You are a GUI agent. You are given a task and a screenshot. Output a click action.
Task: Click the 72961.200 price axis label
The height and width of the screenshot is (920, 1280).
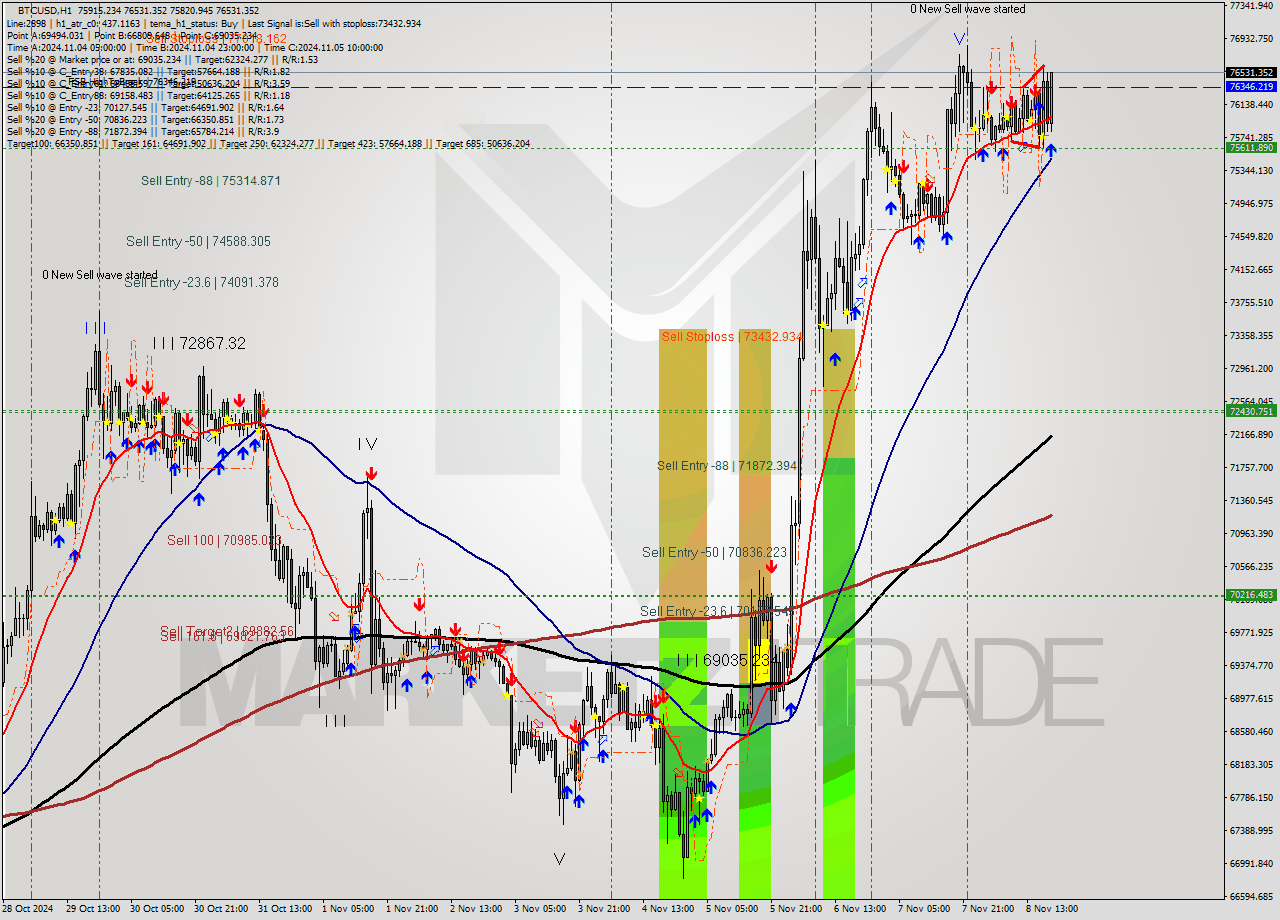tap(1251, 369)
